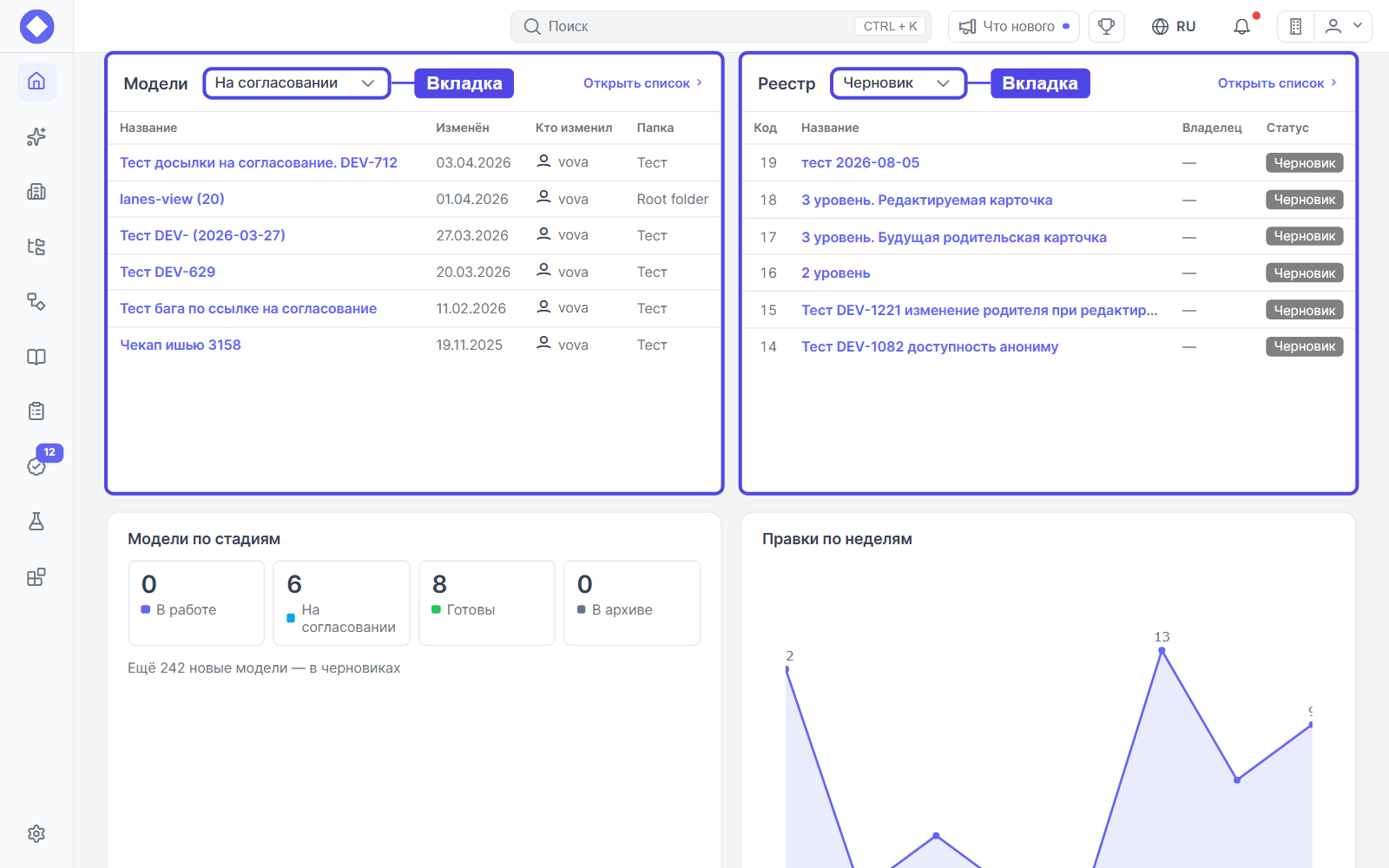Open the AI sparkles sidebar icon
Viewport: 1389px width, 868px height.
coord(36,136)
